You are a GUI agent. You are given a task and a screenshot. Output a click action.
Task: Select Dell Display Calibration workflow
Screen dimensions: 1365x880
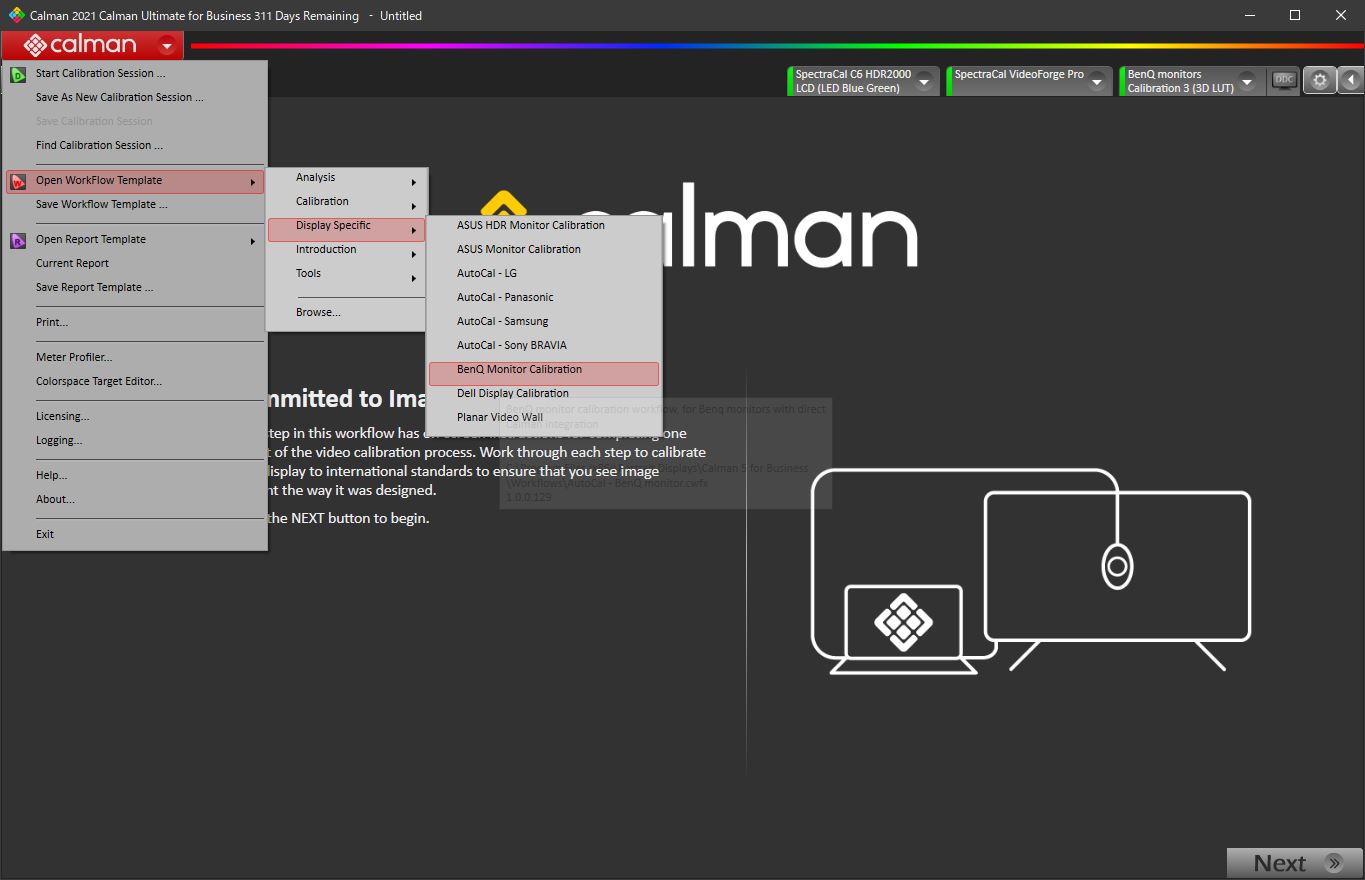pyautogui.click(x=544, y=393)
